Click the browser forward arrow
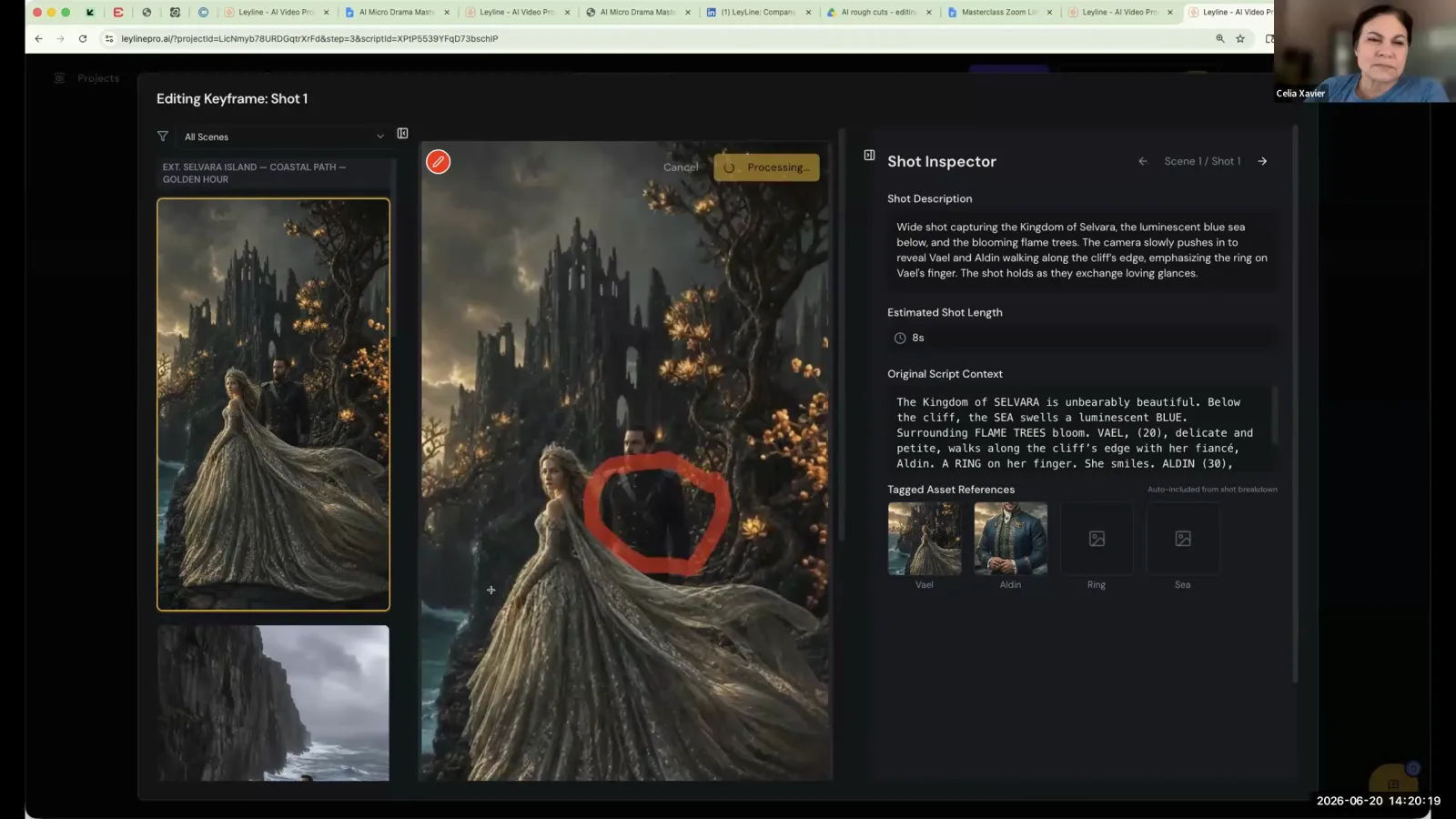Screen dimensions: 1456x819 click(x=60, y=38)
